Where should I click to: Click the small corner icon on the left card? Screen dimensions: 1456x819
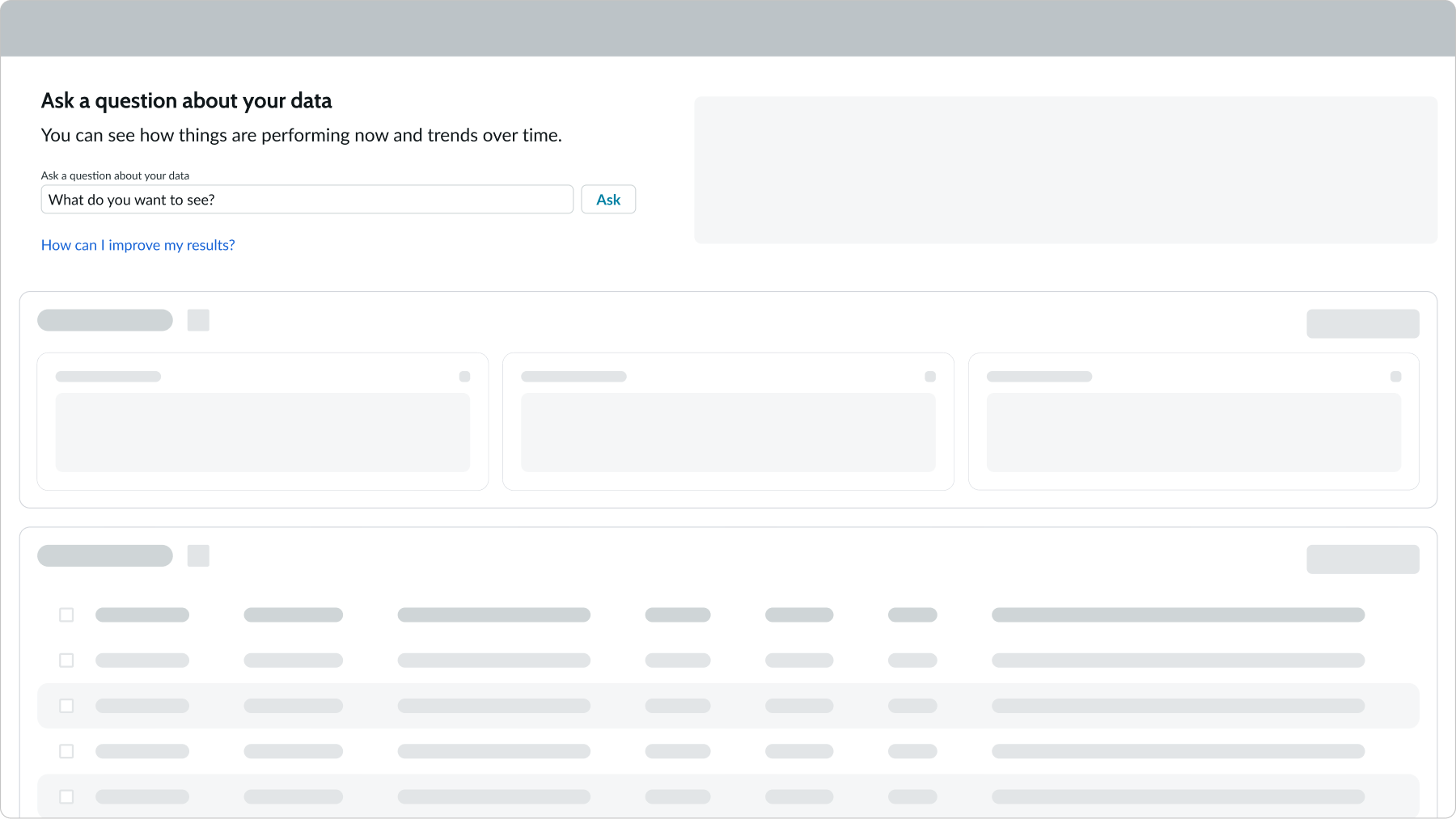(464, 377)
